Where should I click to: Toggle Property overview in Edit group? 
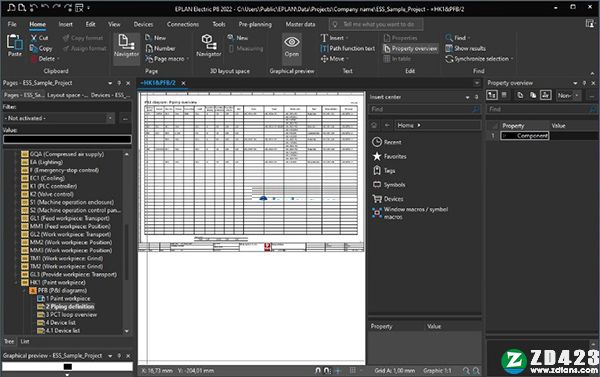pyautogui.click(x=410, y=48)
